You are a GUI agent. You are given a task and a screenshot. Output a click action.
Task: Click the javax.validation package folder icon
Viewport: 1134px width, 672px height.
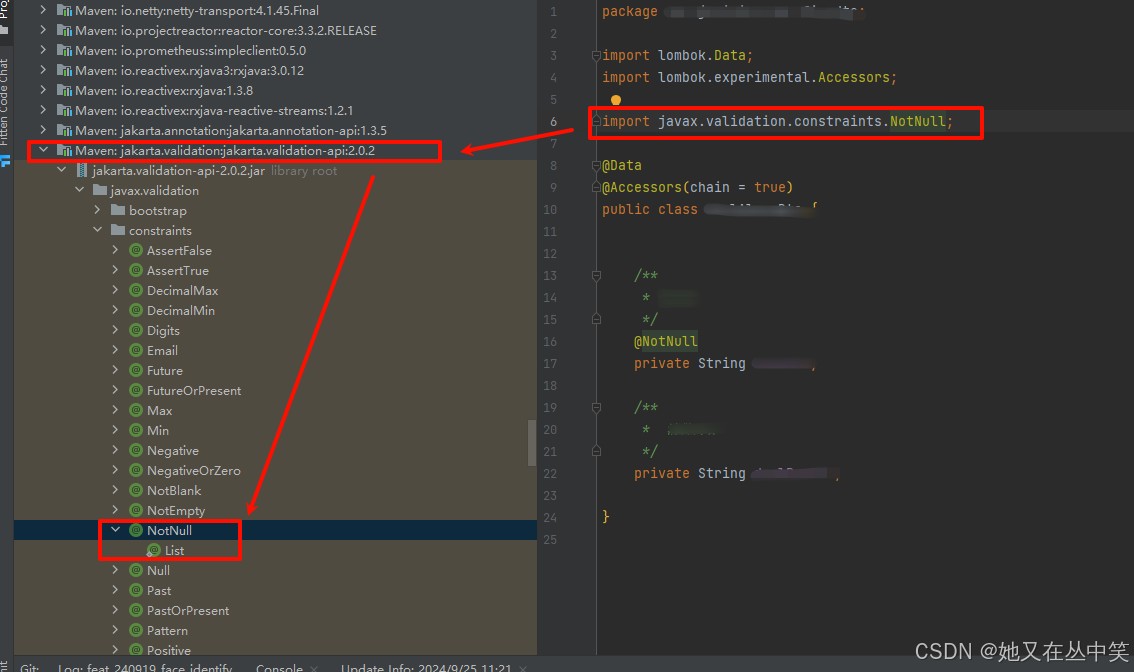click(x=100, y=190)
